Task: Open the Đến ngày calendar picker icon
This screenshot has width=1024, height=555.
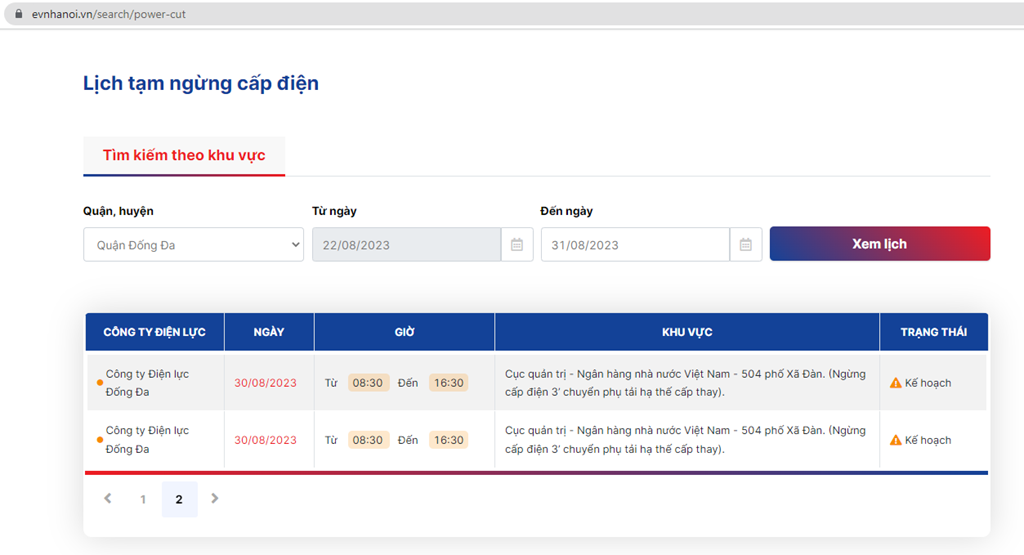Action: click(x=745, y=245)
